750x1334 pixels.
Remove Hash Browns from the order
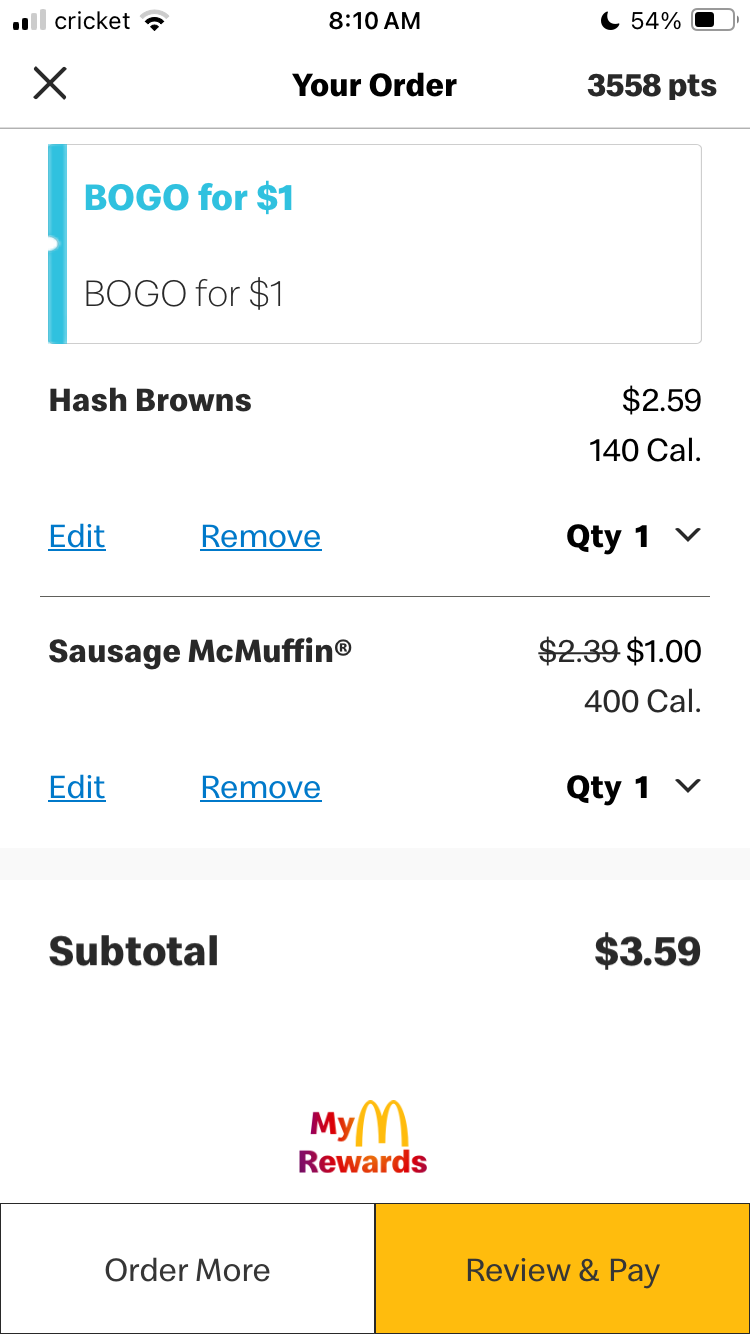pyautogui.click(x=260, y=536)
